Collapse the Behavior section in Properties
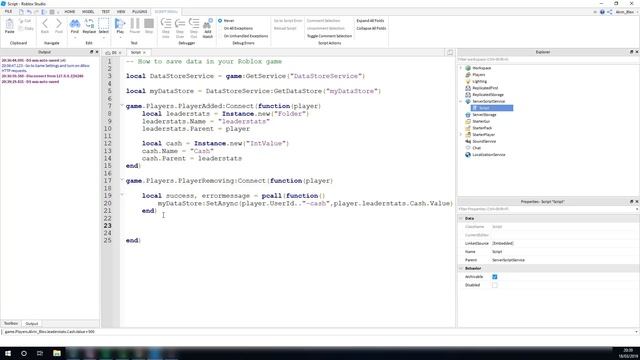This screenshot has width=640, height=360. point(461,268)
